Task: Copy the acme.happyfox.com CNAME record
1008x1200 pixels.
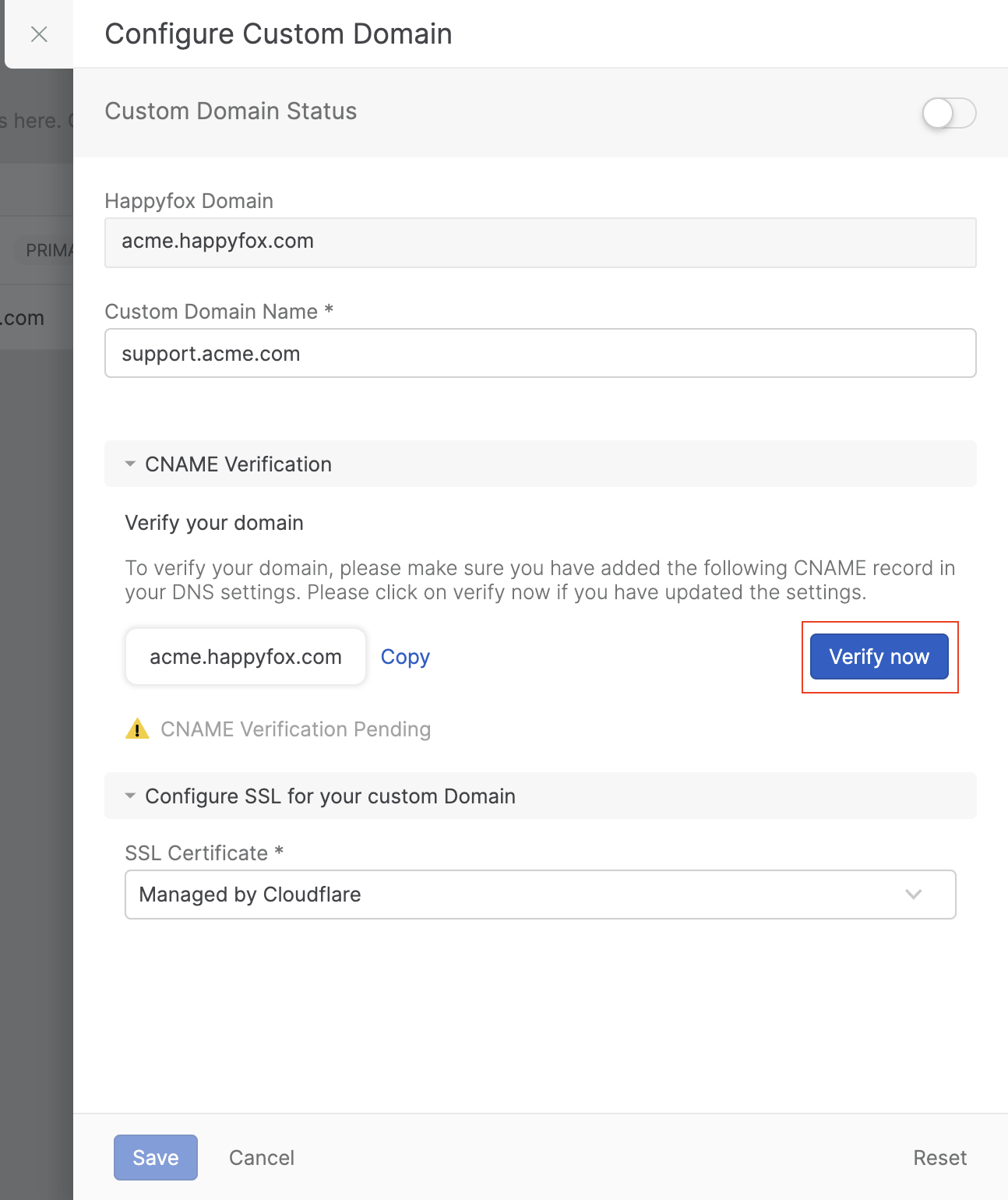Action: tap(405, 657)
